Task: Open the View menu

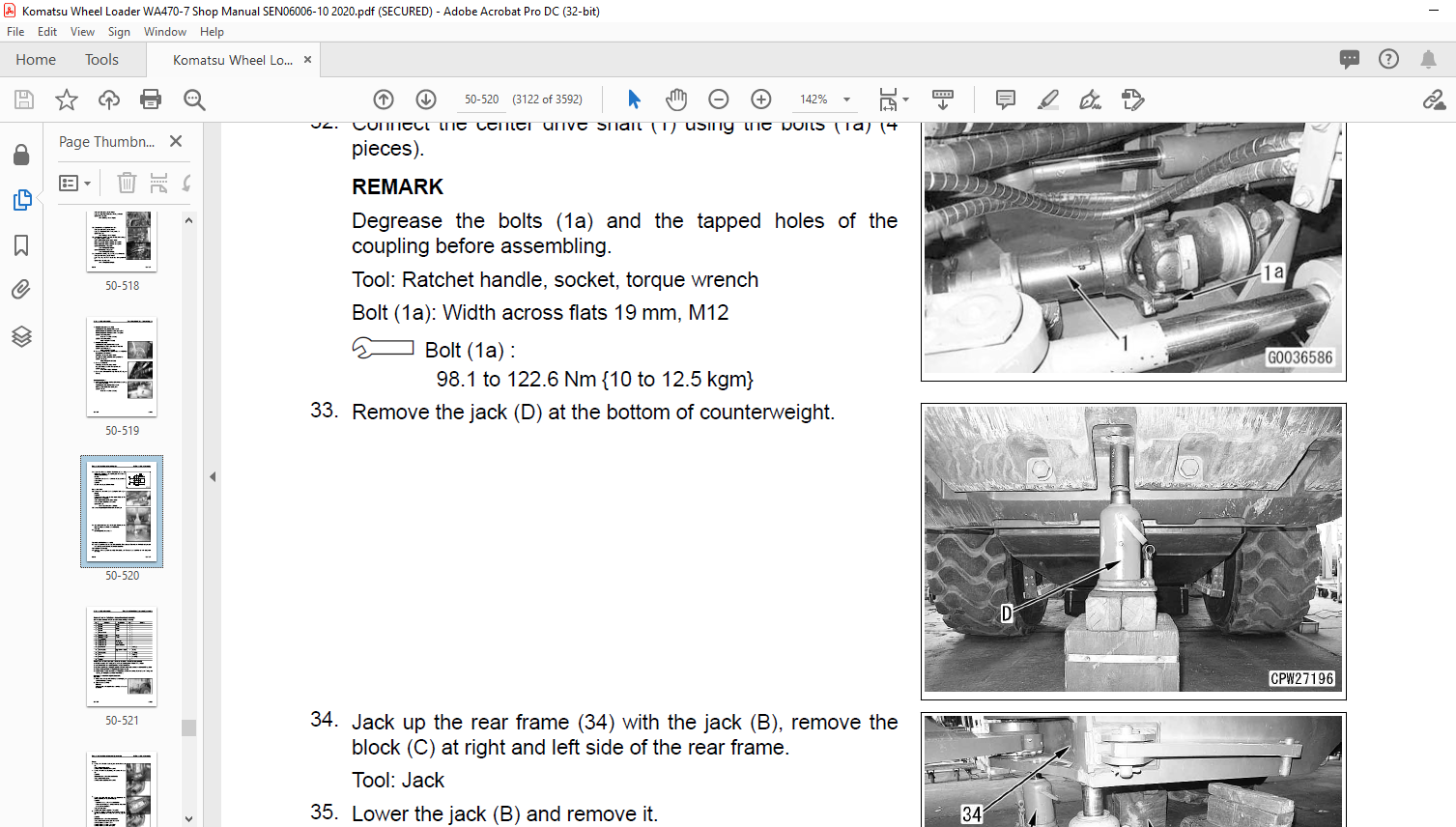Action: coord(82,32)
